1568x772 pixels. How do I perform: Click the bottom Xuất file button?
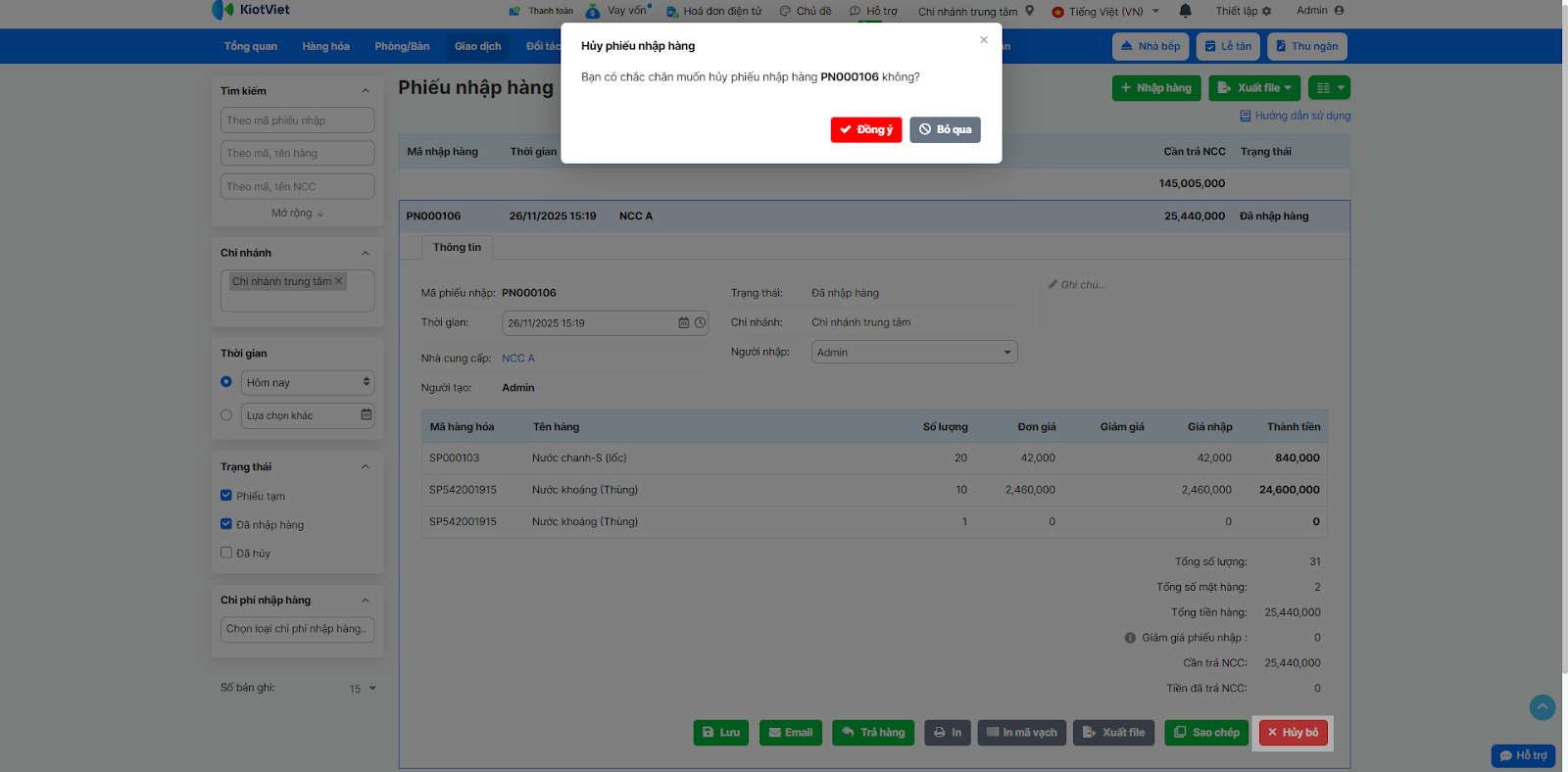tap(1114, 733)
